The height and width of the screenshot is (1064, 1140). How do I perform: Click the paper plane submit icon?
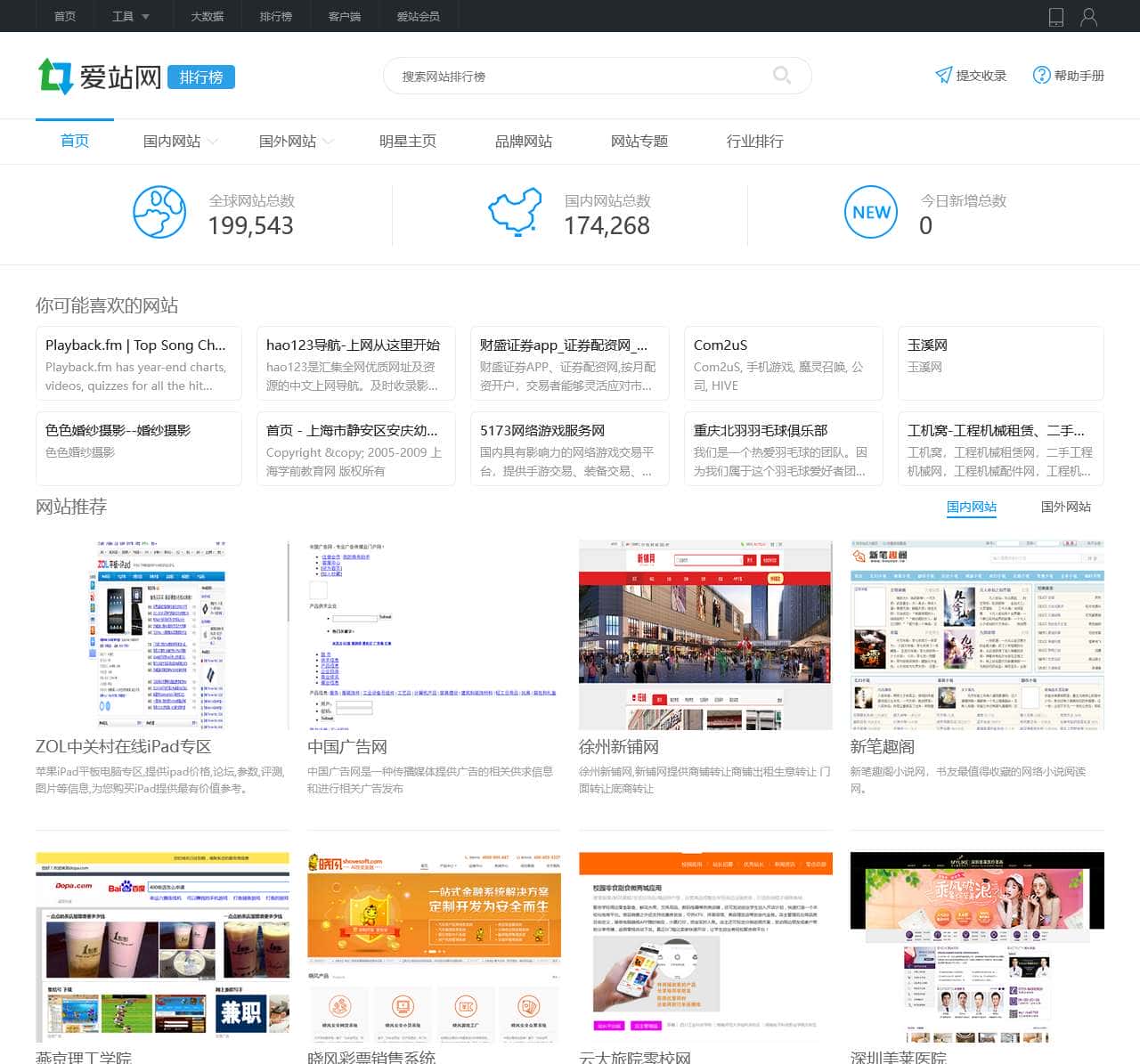point(943,76)
